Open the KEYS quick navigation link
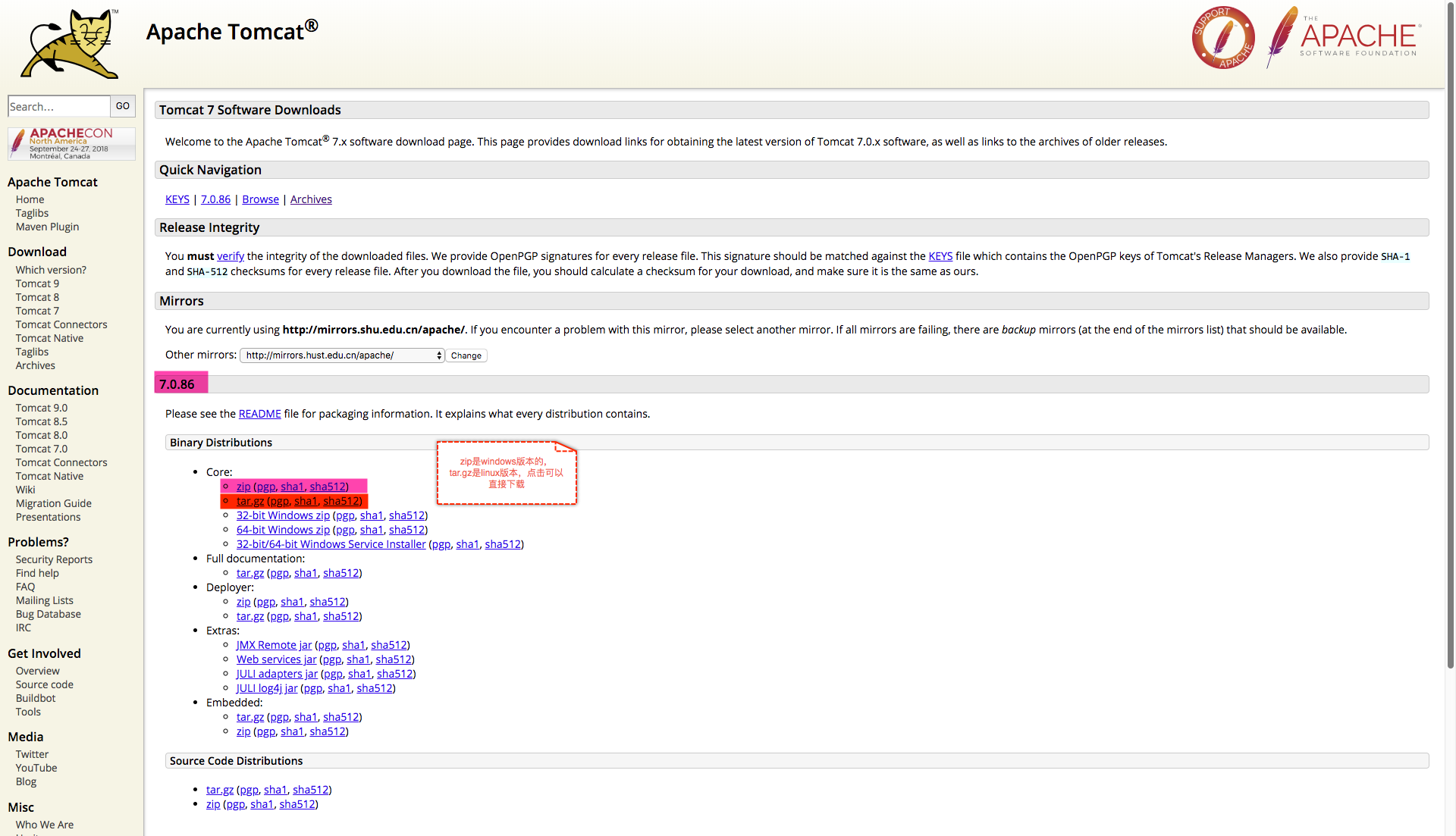This screenshot has height=836, width=1456. click(x=177, y=199)
